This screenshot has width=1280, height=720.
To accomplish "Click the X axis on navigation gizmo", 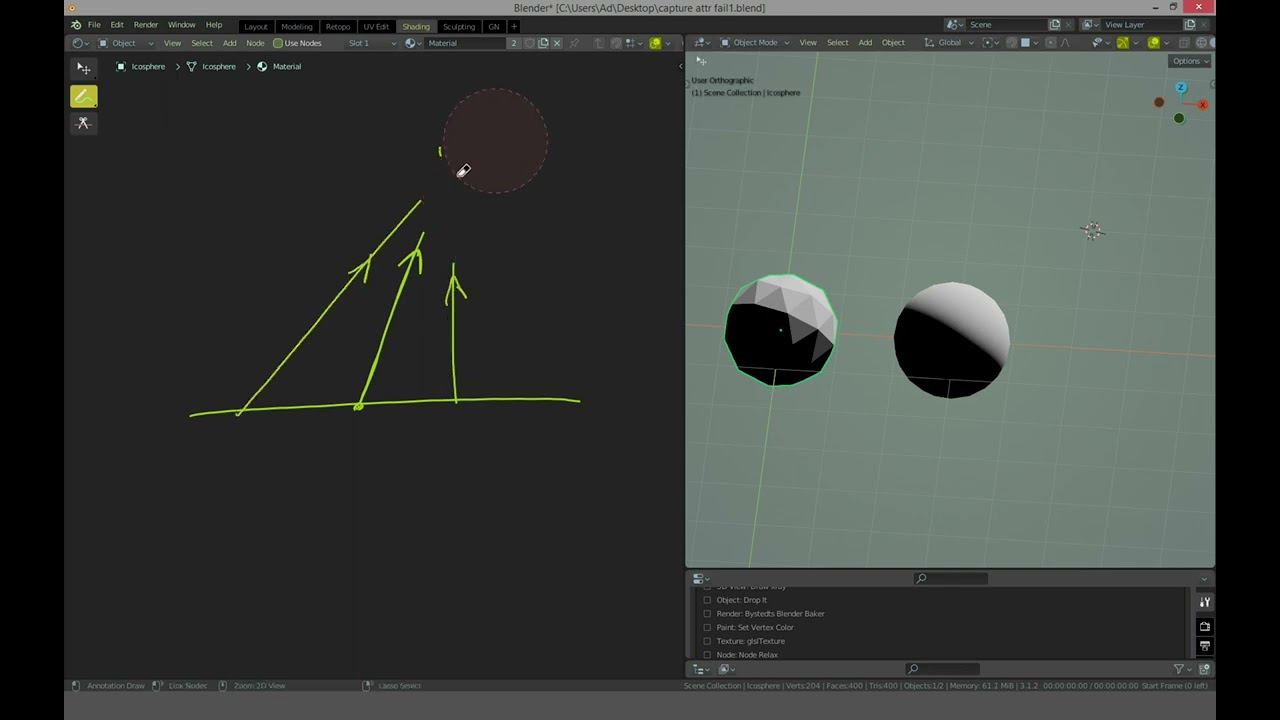I will click(1202, 104).
